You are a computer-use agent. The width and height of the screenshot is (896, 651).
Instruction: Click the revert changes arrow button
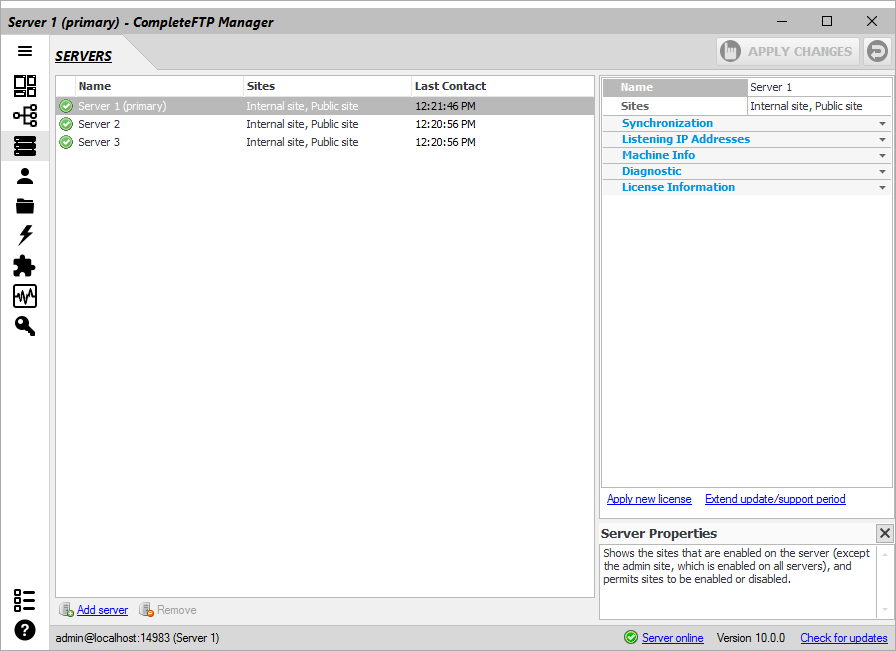tap(877, 51)
